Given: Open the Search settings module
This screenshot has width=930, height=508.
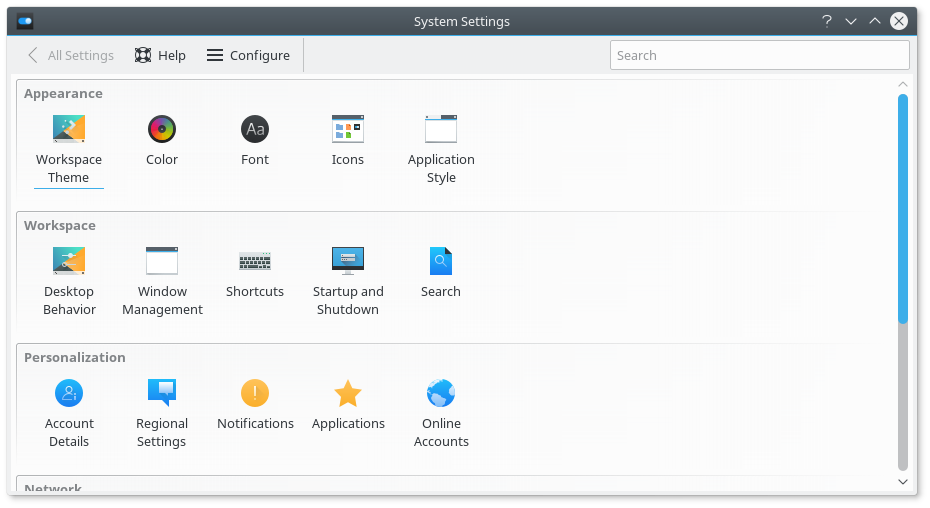Looking at the screenshot, I should click(441, 272).
